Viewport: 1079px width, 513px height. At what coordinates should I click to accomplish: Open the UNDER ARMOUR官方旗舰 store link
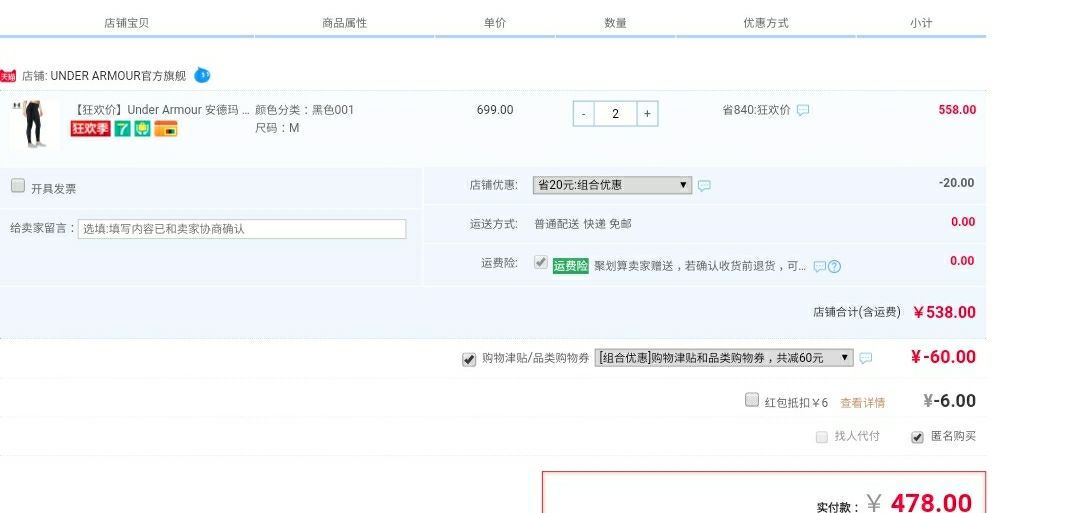118,76
